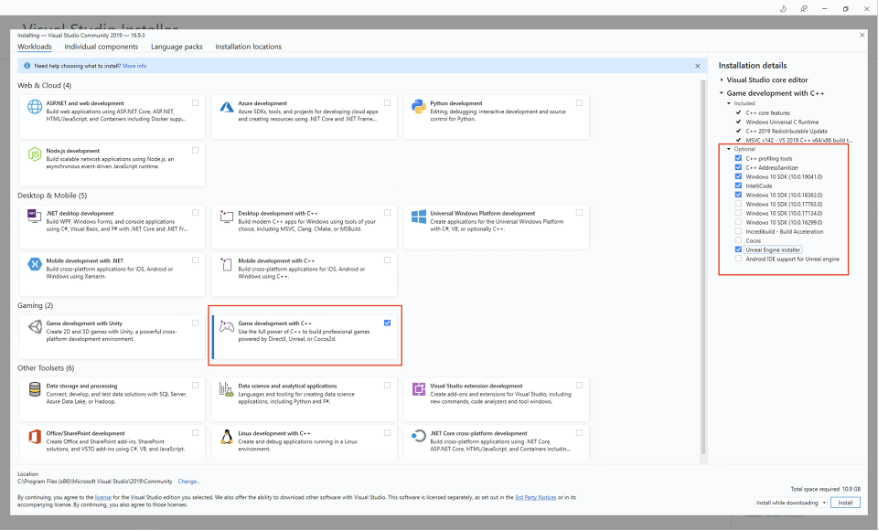Screen dimensions: 879x531
Task: Uncheck C++ AddressSanitizer option
Action: 738,167
